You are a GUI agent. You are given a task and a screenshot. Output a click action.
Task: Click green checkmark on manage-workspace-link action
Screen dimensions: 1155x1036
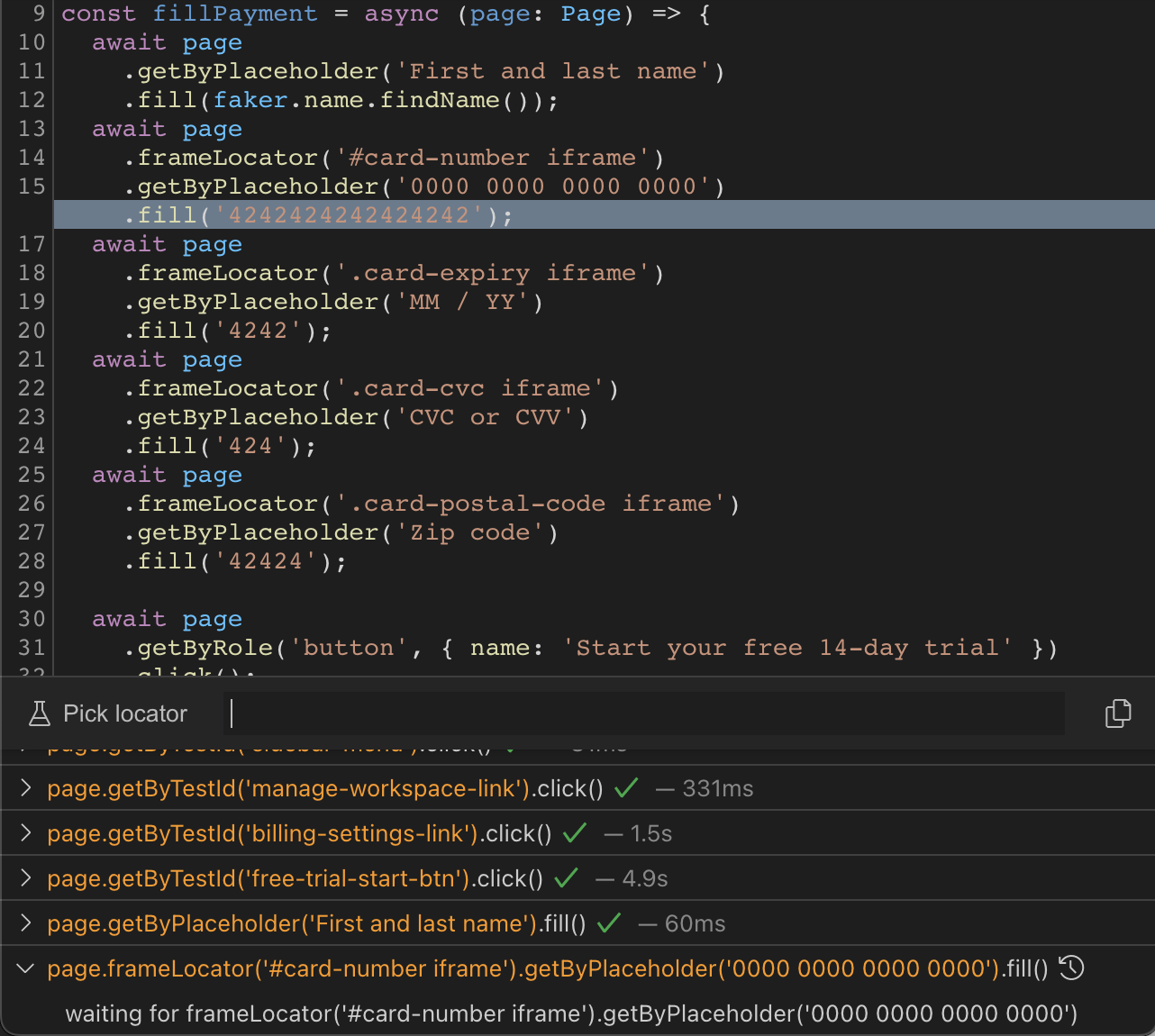pos(625,787)
